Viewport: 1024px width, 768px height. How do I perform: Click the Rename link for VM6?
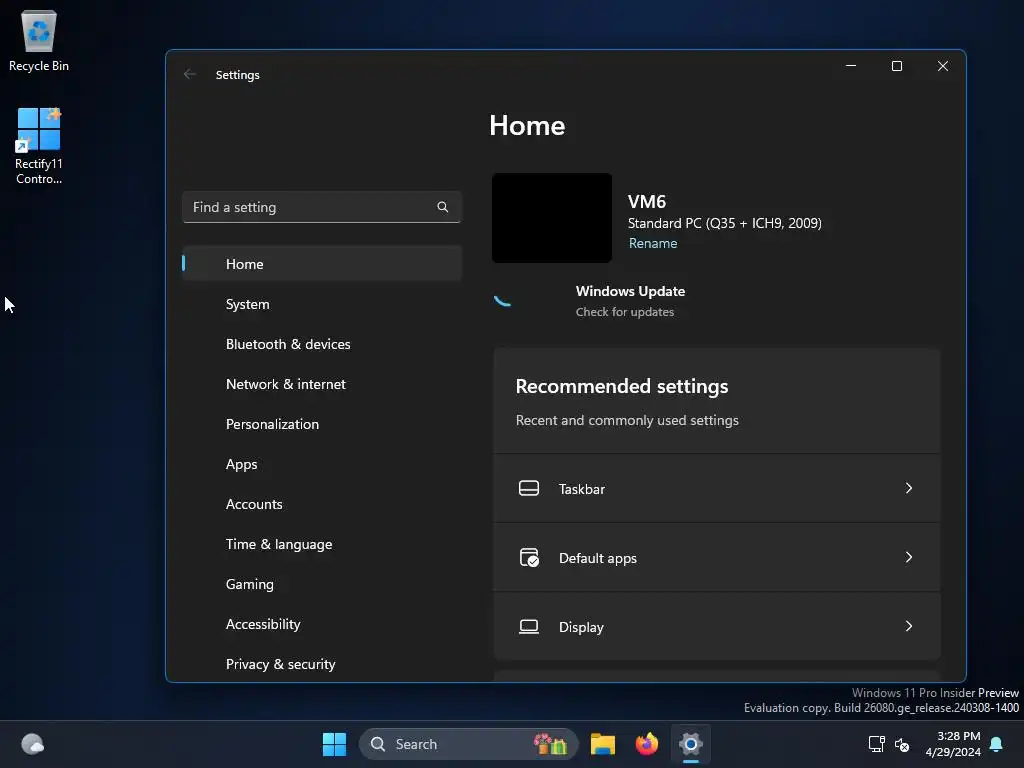[x=652, y=243]
